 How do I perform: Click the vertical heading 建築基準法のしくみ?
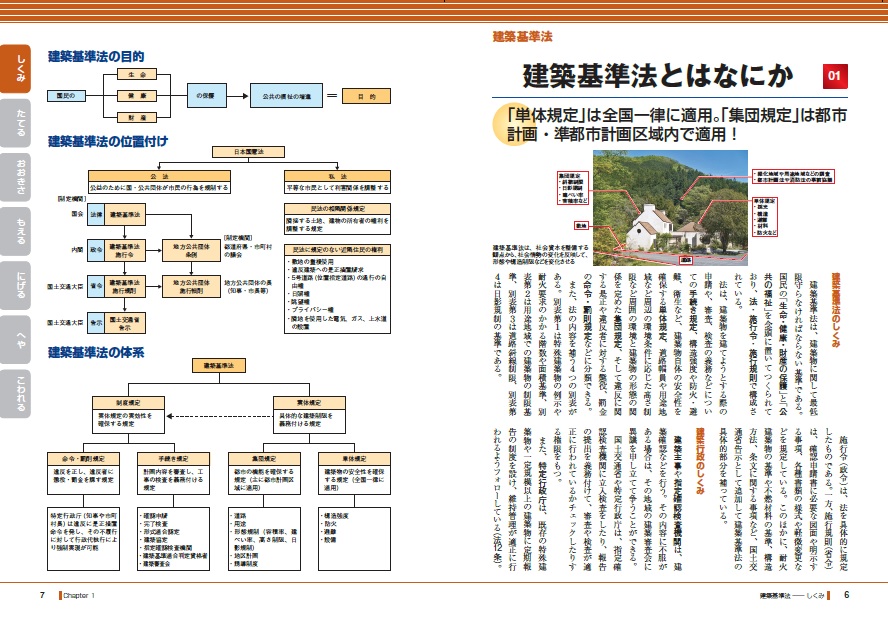tap(835, 309)
